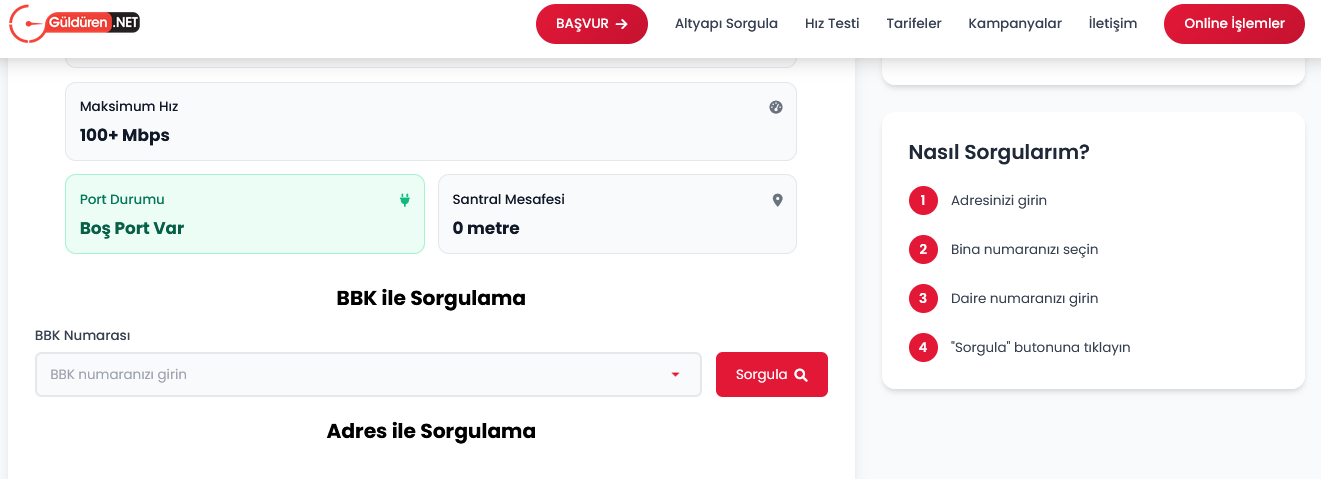Go to İletişim page
1321x479 pixels.
(1113, 24)
